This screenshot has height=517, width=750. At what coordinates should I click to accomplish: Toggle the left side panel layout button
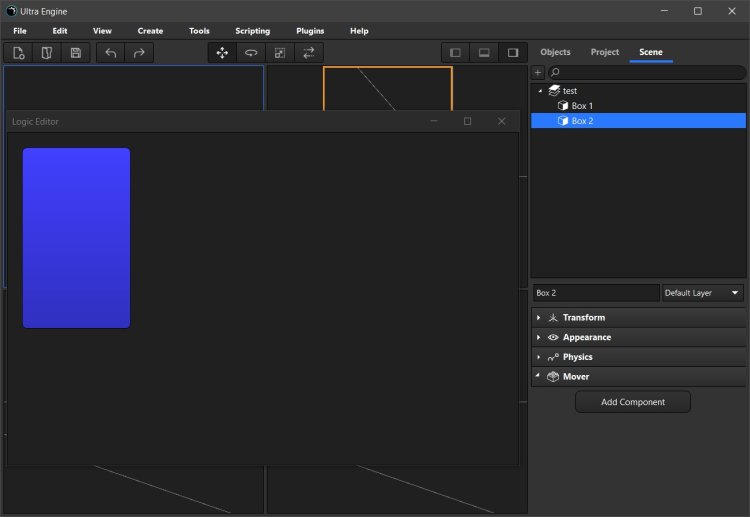[x=455, y=53]
